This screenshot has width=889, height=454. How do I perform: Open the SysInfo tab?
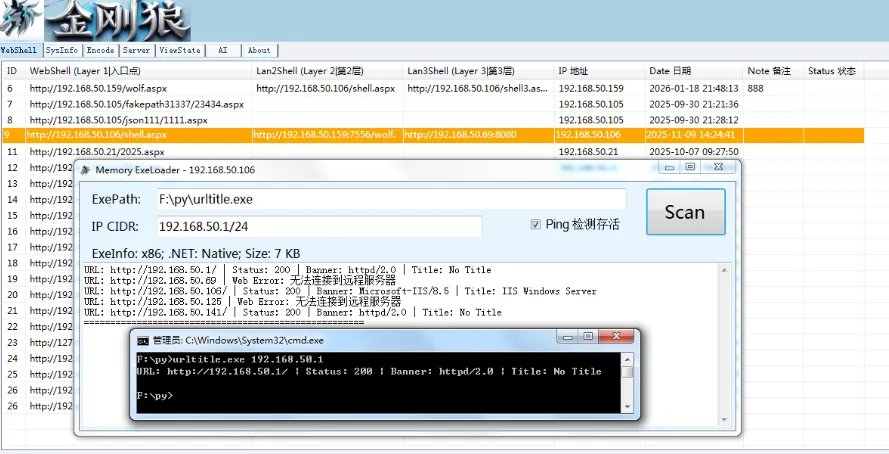pyautogui.click(x=62, y=50)
